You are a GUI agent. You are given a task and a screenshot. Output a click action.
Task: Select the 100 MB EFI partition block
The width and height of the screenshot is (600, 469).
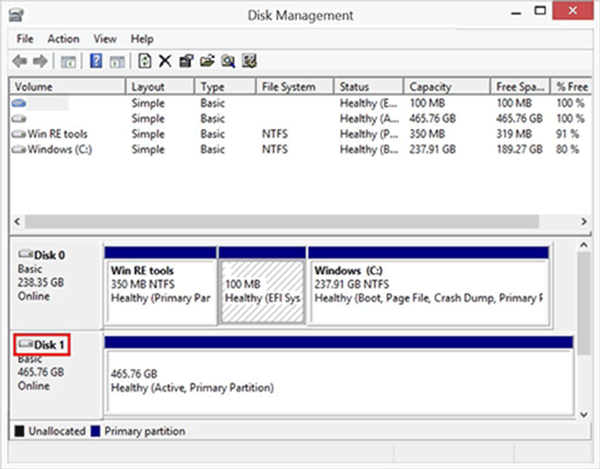[262, 286]
